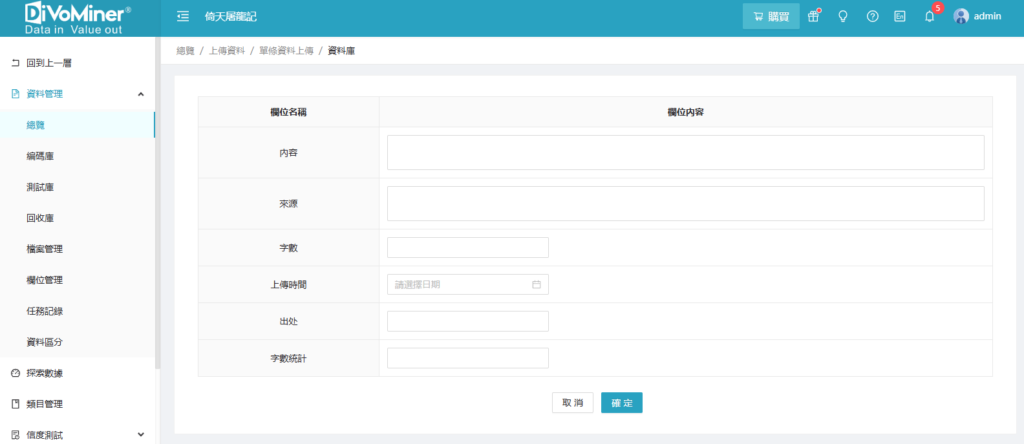Select 編碼庫 in the sidebar
The image size is (1024, 444).
[40, 156]
